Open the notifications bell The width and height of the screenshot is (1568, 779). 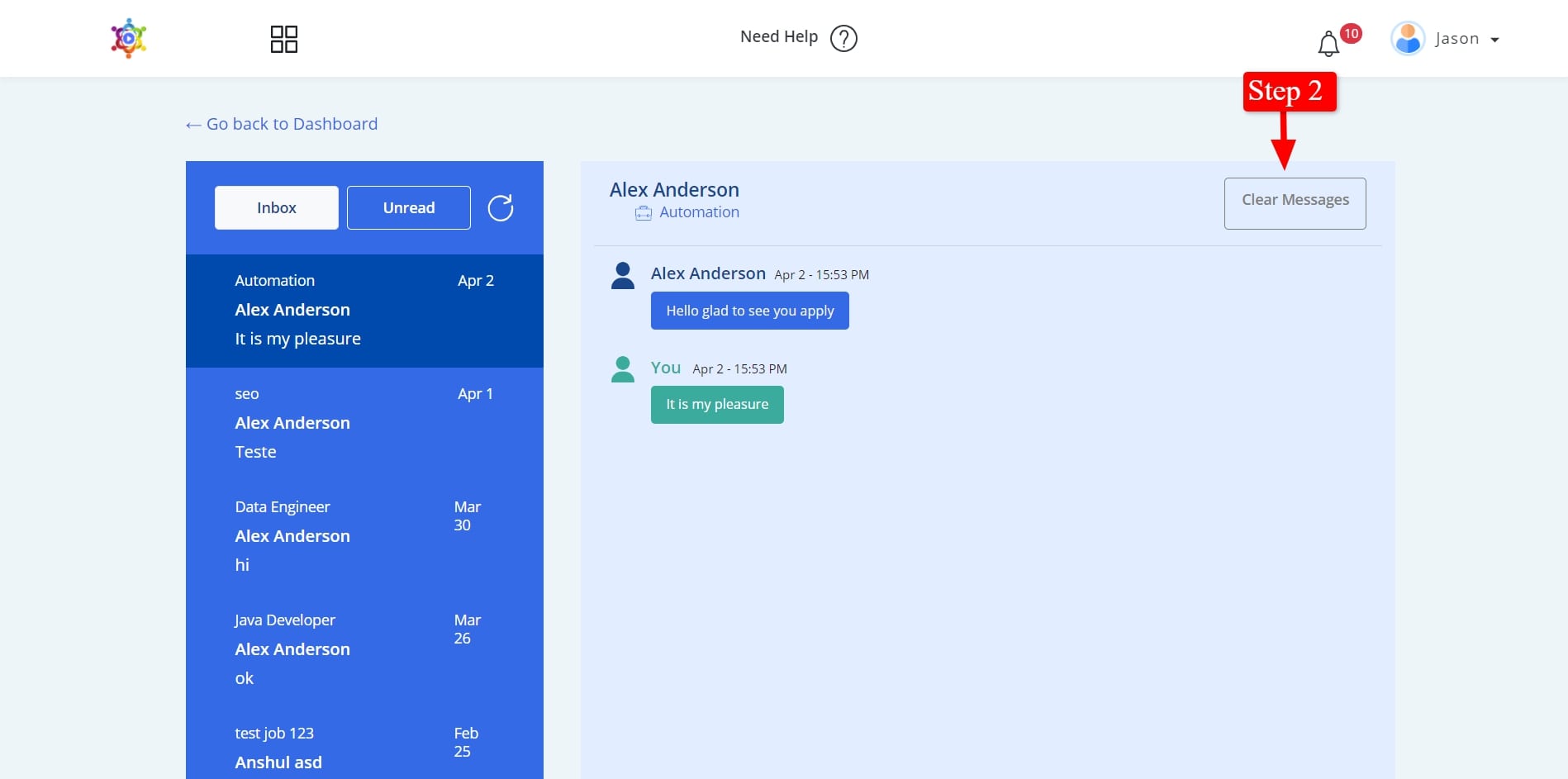click(1328, 44)
